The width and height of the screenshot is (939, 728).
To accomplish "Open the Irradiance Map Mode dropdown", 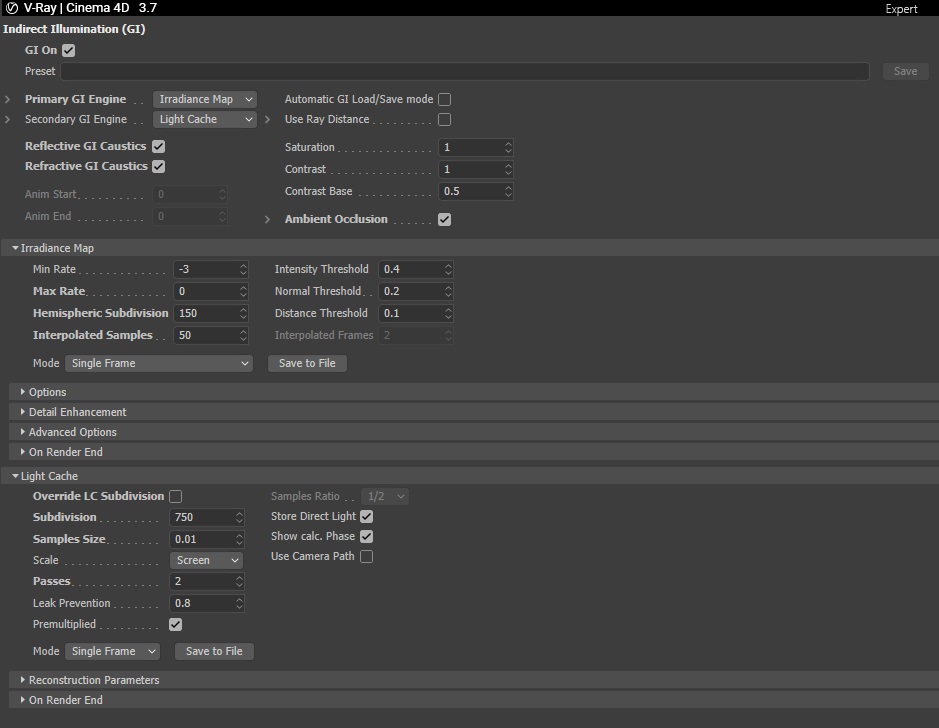I will [159, 363].
